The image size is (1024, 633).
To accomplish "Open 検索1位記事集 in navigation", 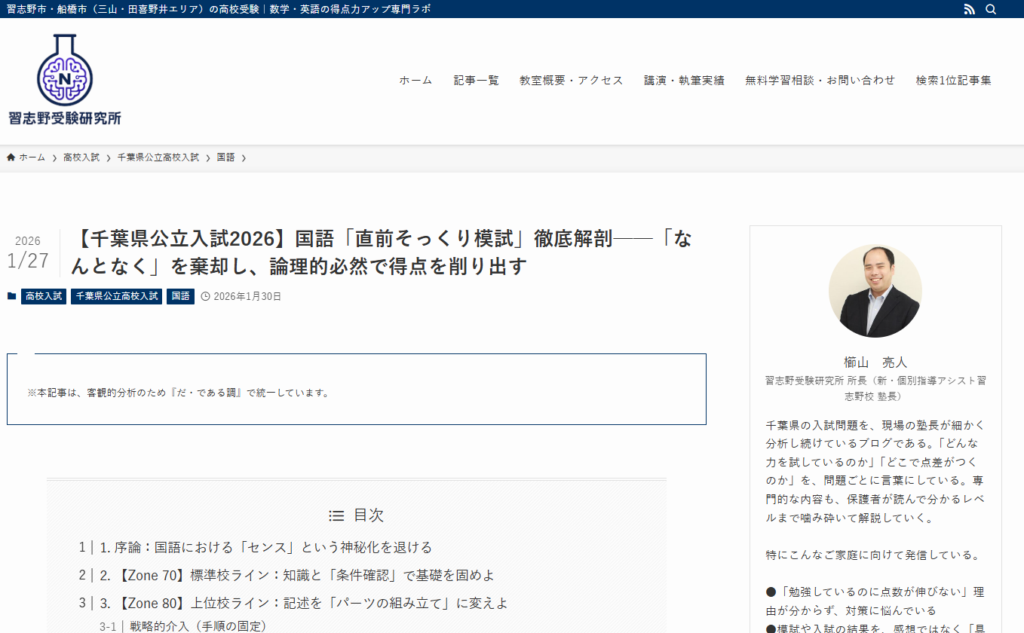I will (953, 81).
